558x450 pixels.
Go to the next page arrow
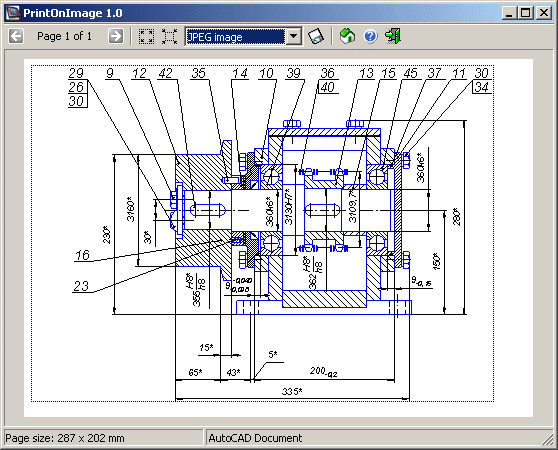pos(116,36)
